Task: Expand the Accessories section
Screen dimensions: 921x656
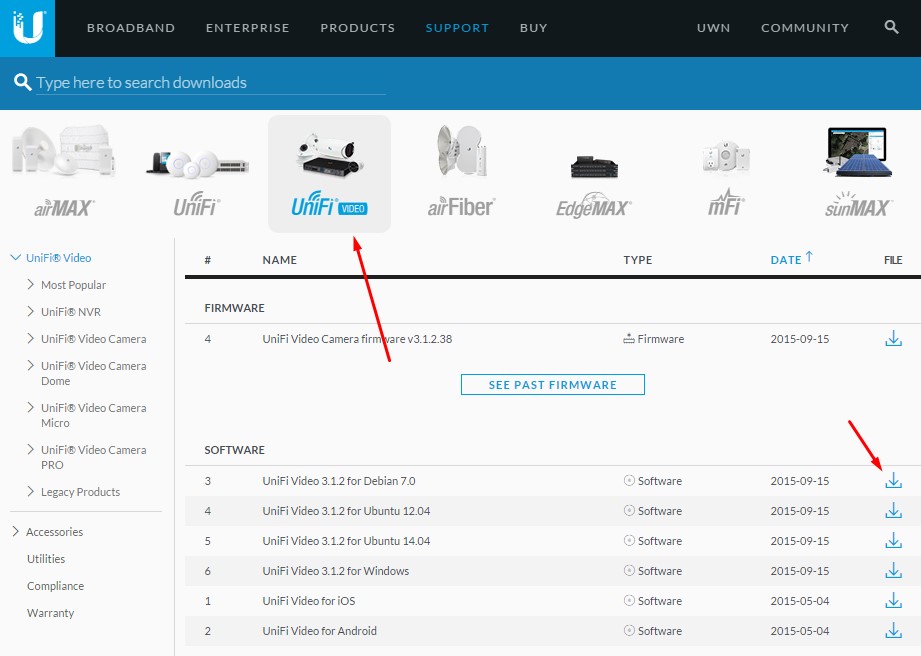Action: [16, 531]
